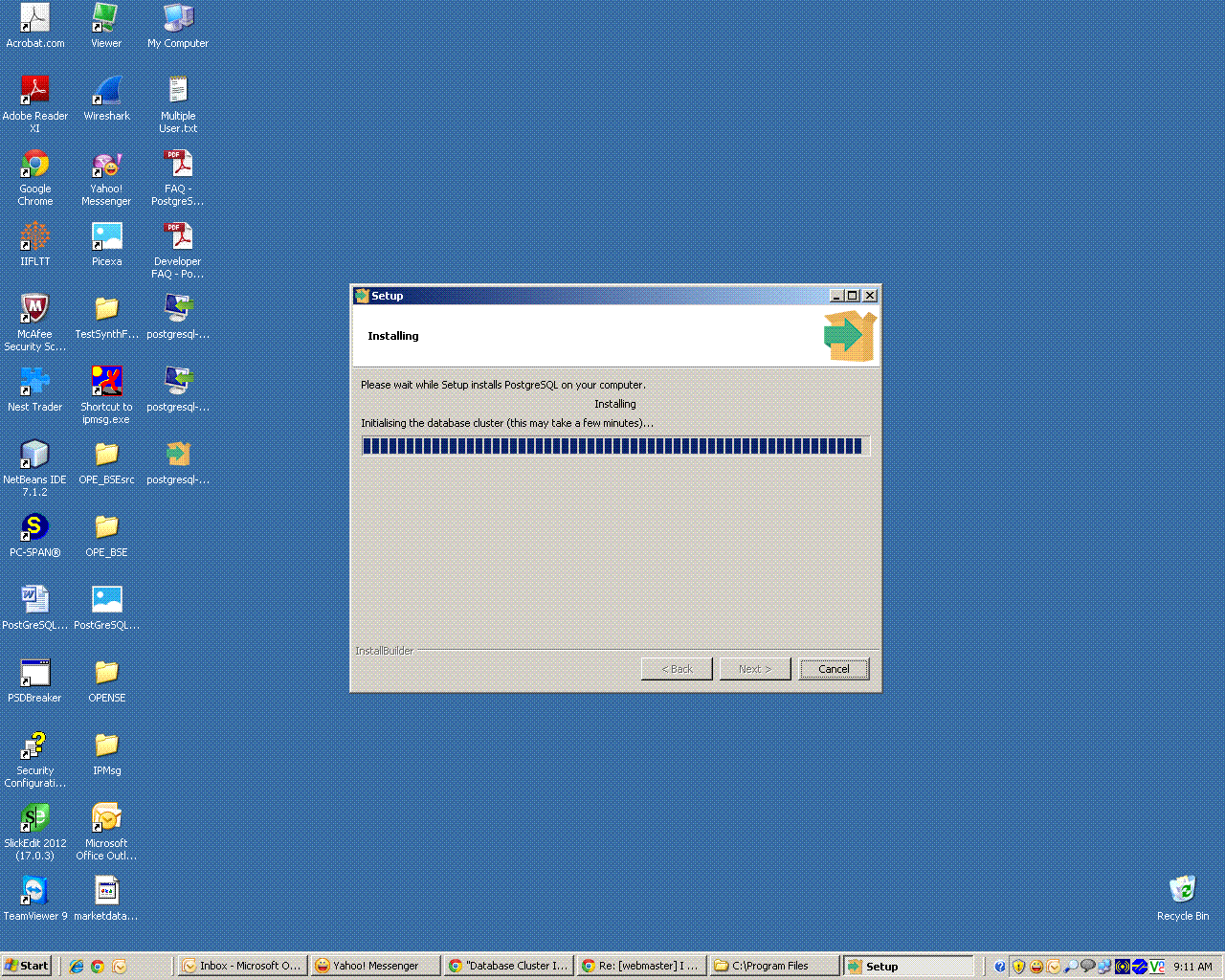Open SlickEdit 2012 from desktop

pos(35,818)
